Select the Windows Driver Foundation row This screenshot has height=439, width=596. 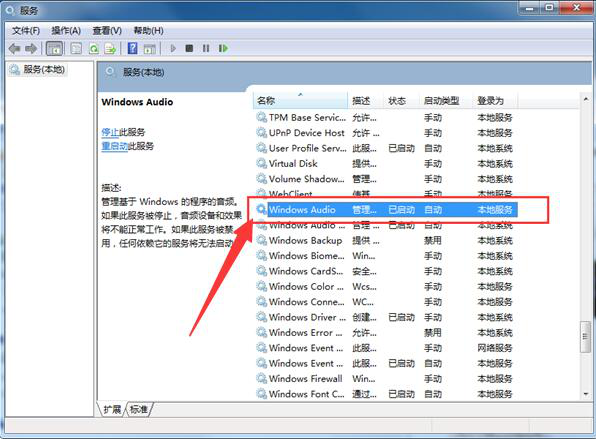(x=386, y=317)
